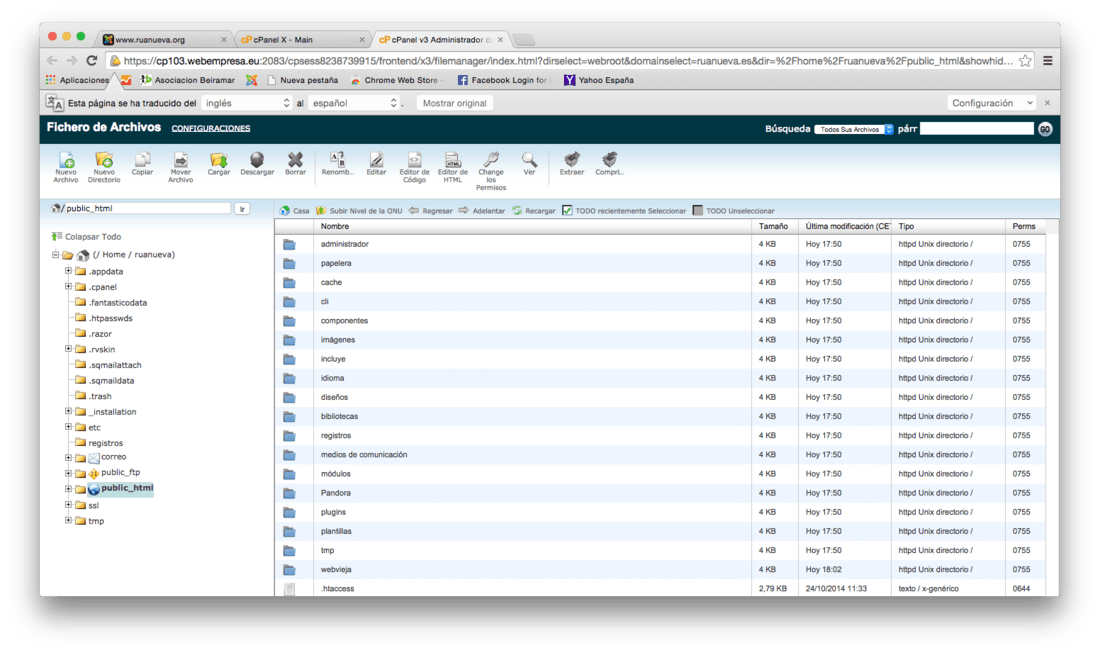Switch to www.ruanueva.org tab

coord(166,39)
